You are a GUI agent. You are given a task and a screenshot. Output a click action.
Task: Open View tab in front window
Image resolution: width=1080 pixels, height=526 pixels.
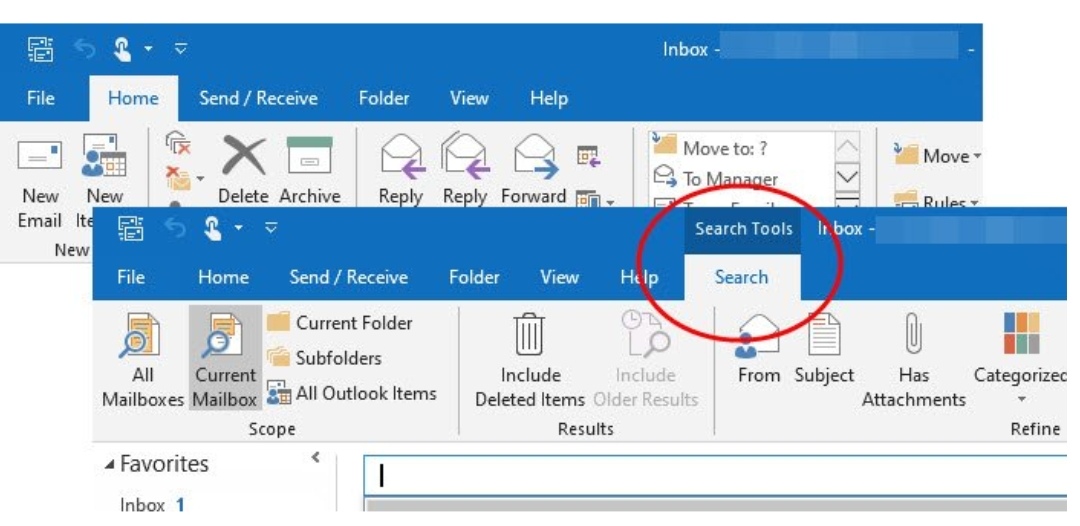coord(559,277)
